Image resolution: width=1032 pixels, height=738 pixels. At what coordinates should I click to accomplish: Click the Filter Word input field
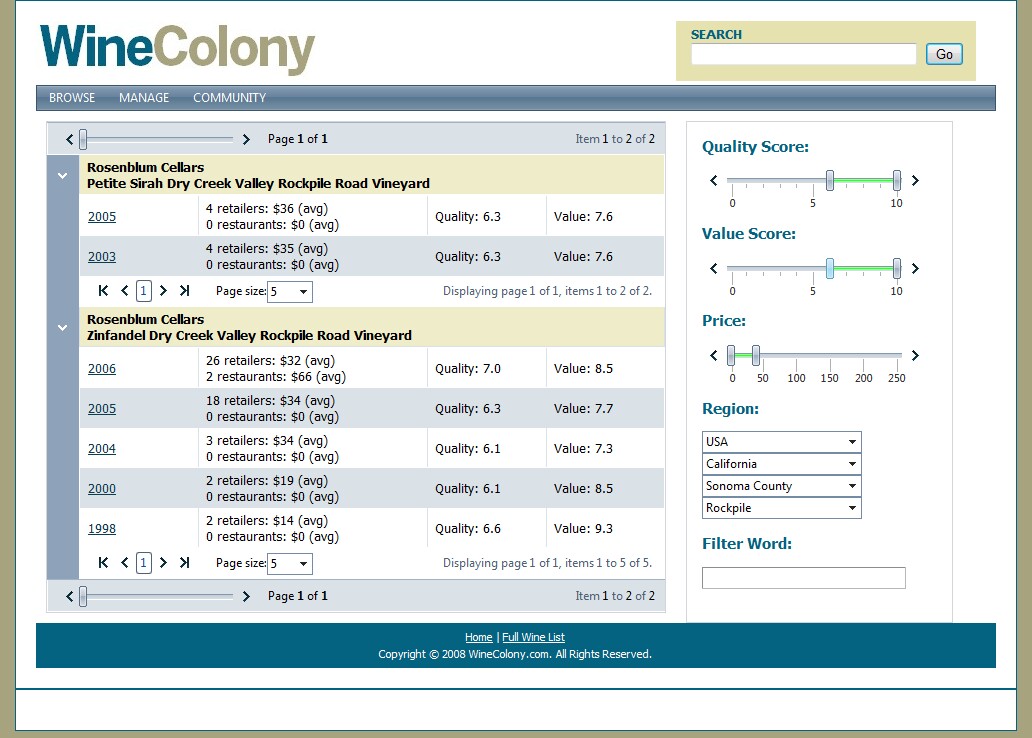coord(804,578)
